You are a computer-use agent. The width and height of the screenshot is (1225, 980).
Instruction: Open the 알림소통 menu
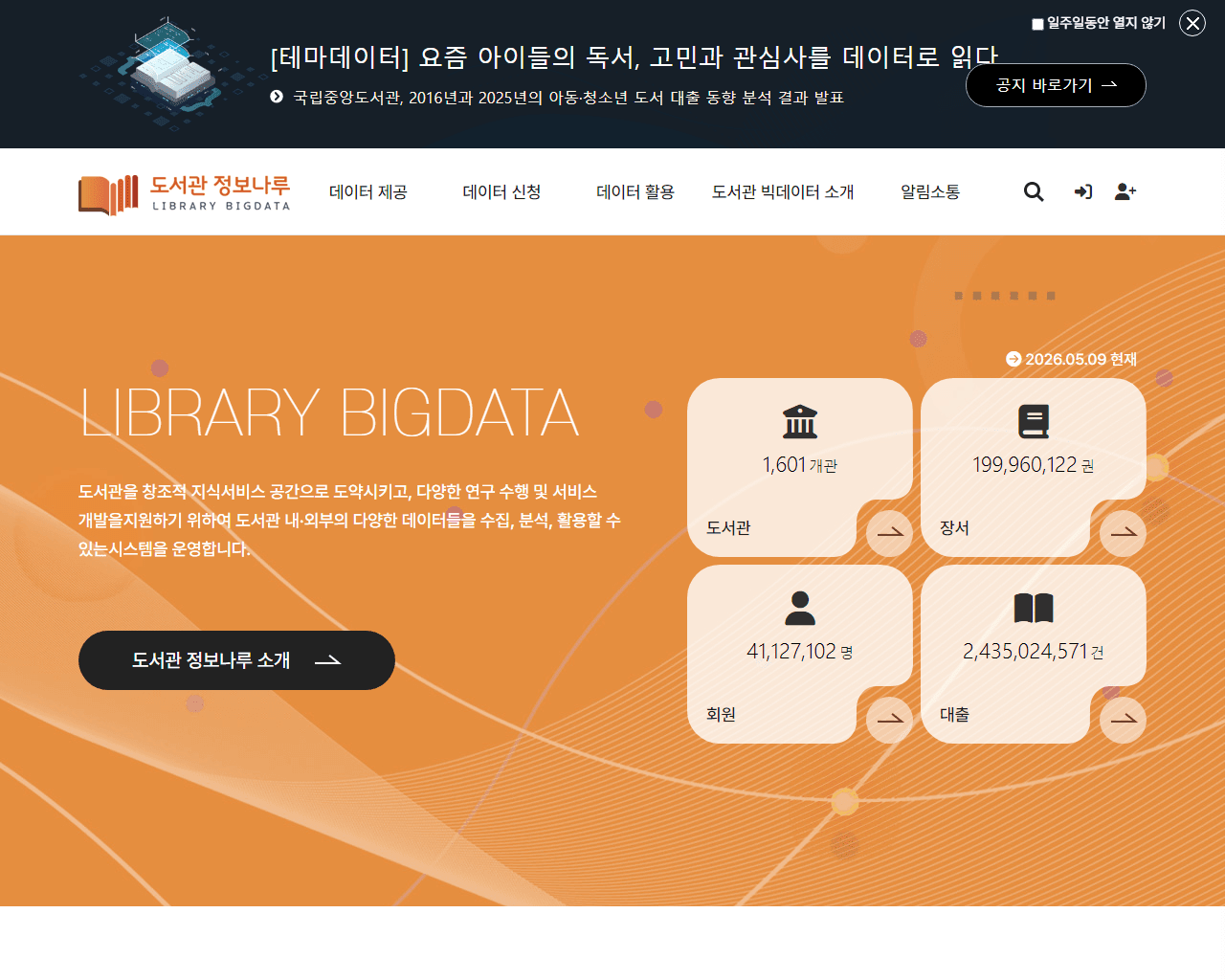930,192
